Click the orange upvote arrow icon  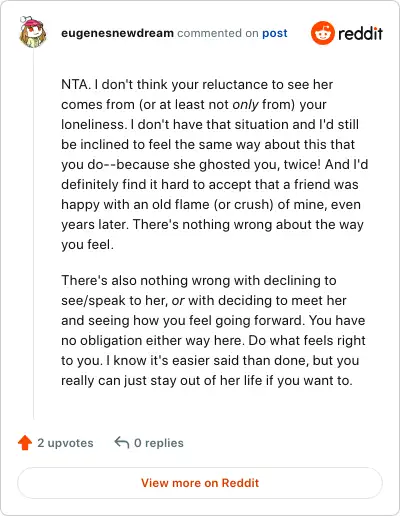25,443
